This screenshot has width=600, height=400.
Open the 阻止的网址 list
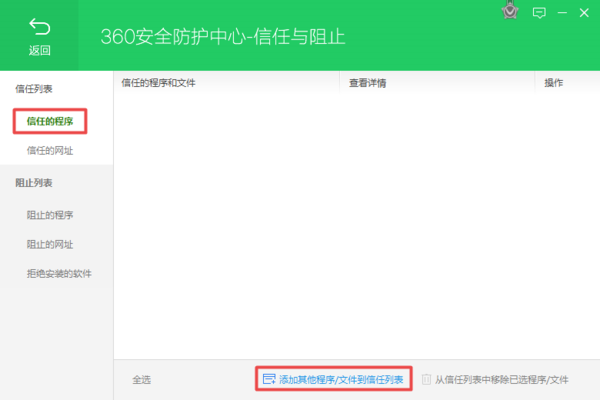(50, 245)
